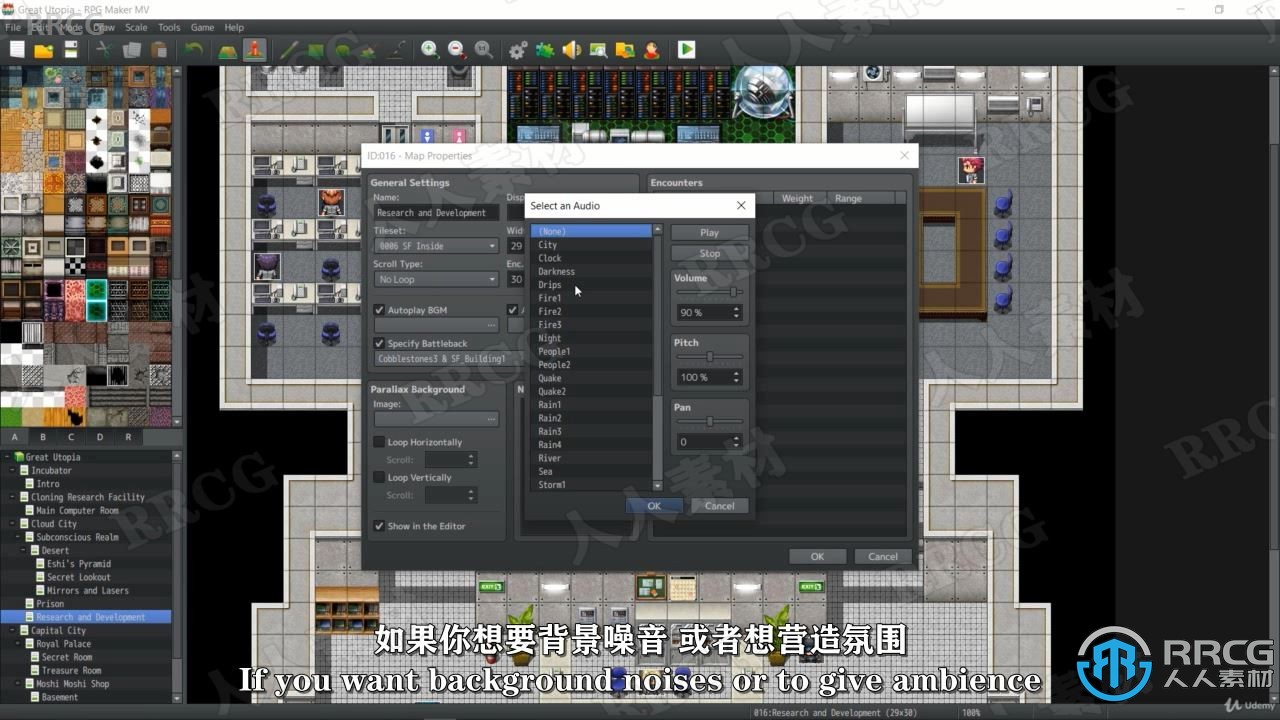Click the Pitch slider handle

(x=710, y=357)
